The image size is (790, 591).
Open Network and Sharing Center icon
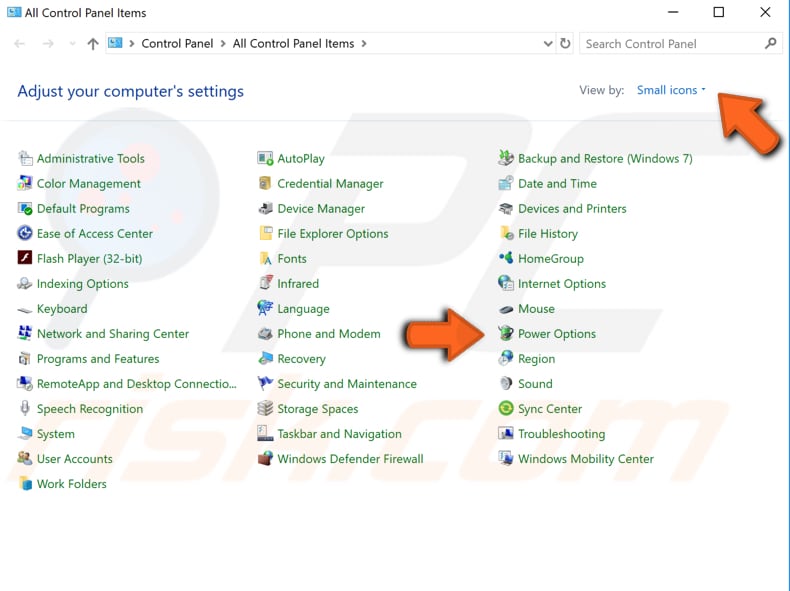[x=25, y=334]
